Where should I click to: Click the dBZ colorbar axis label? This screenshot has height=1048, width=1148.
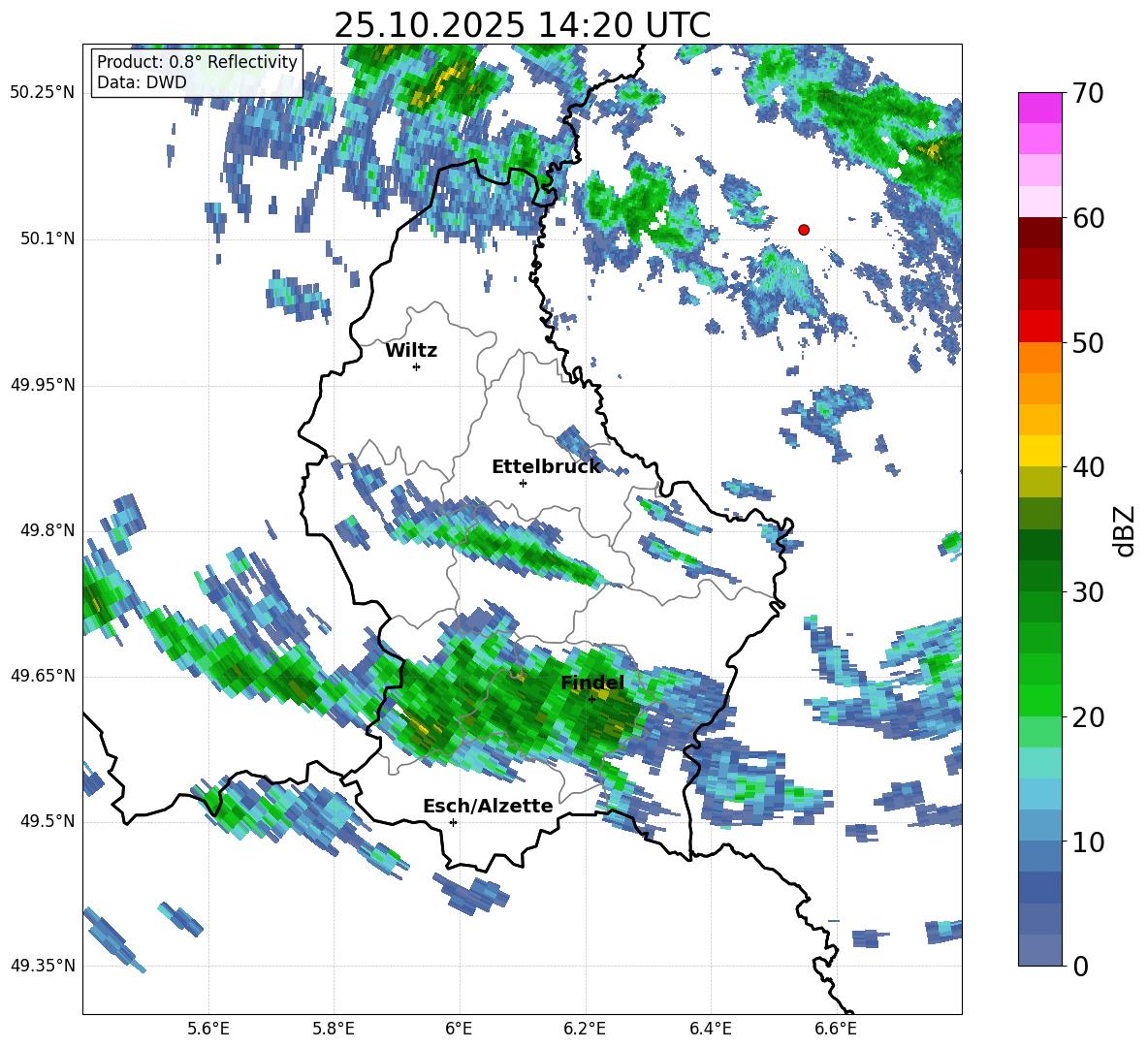(x=1126, y=530)
